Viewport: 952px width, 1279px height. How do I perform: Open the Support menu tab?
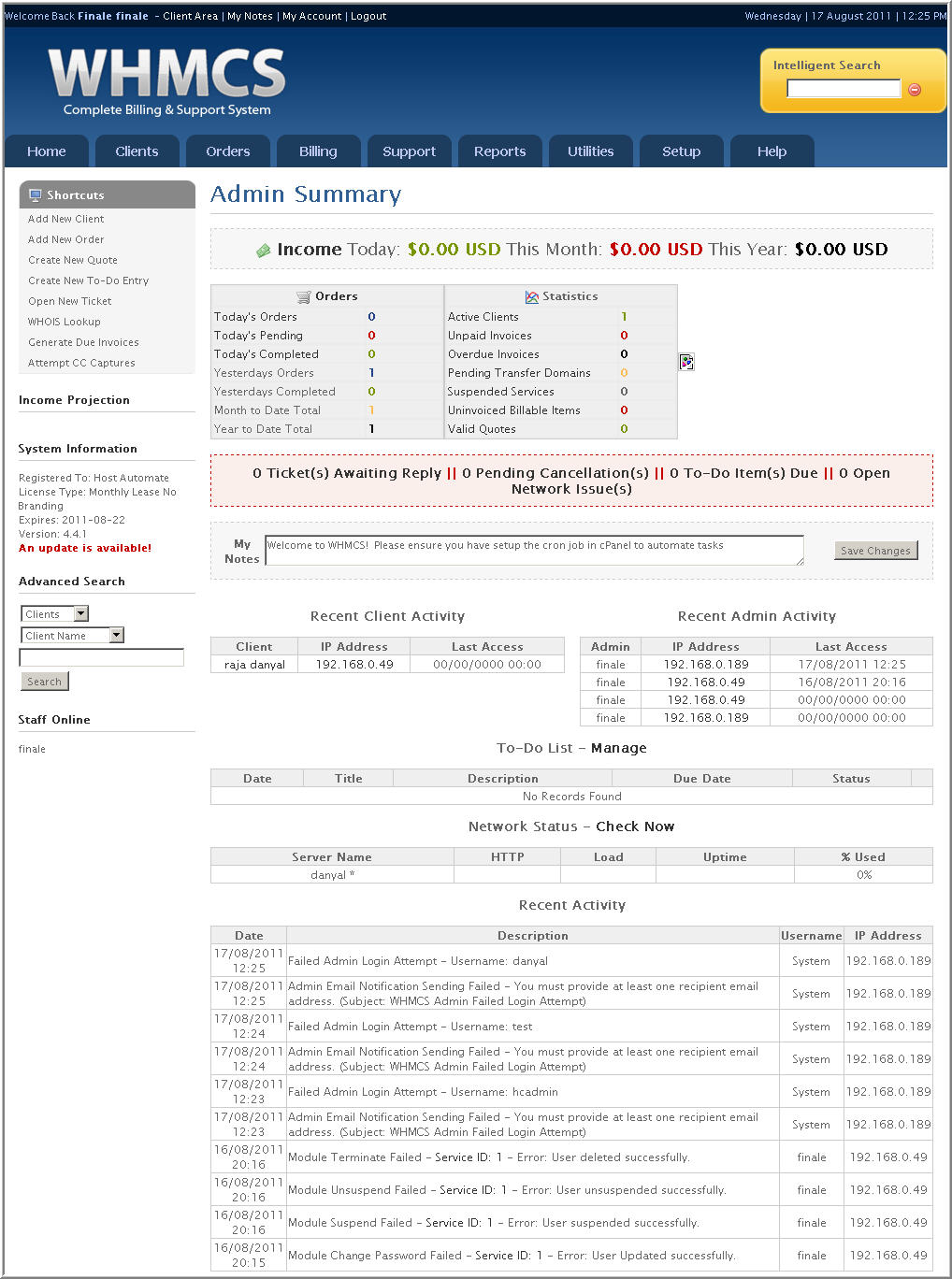[409, 151]
